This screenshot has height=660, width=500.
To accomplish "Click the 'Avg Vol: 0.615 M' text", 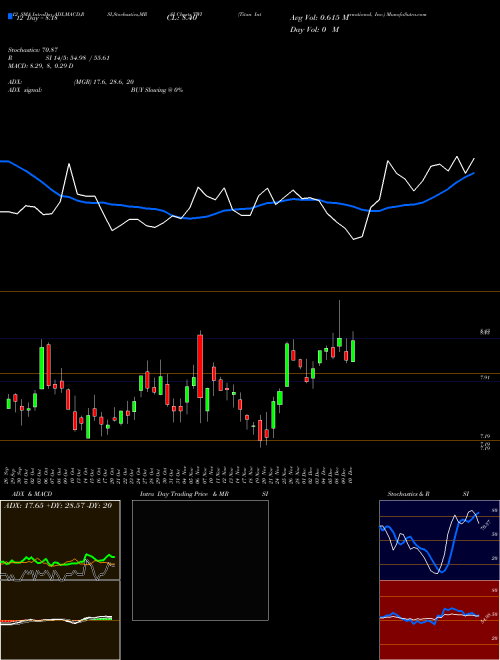I will point(319,18).
